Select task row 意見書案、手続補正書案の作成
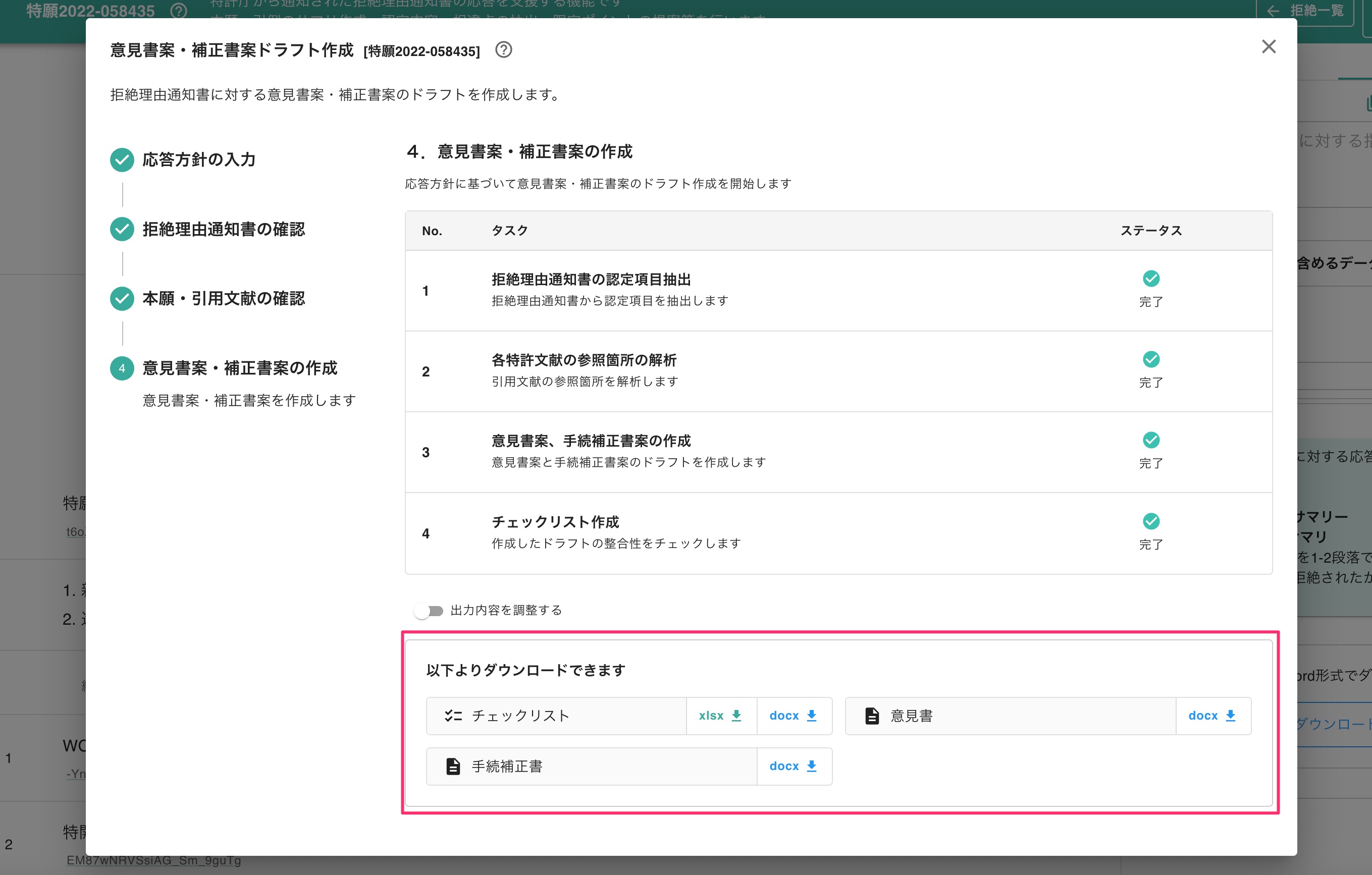Viewport: 1372px width, 875px height. tap(838, 452)
